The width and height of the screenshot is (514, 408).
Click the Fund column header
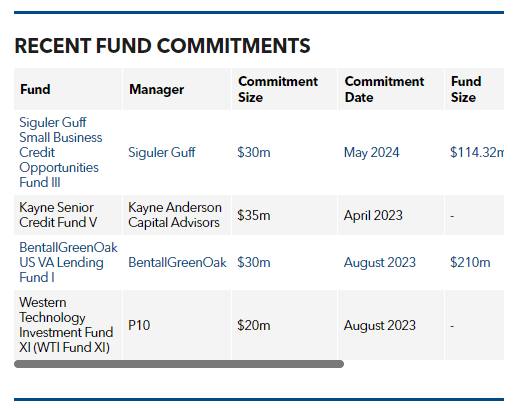(35, 89)
